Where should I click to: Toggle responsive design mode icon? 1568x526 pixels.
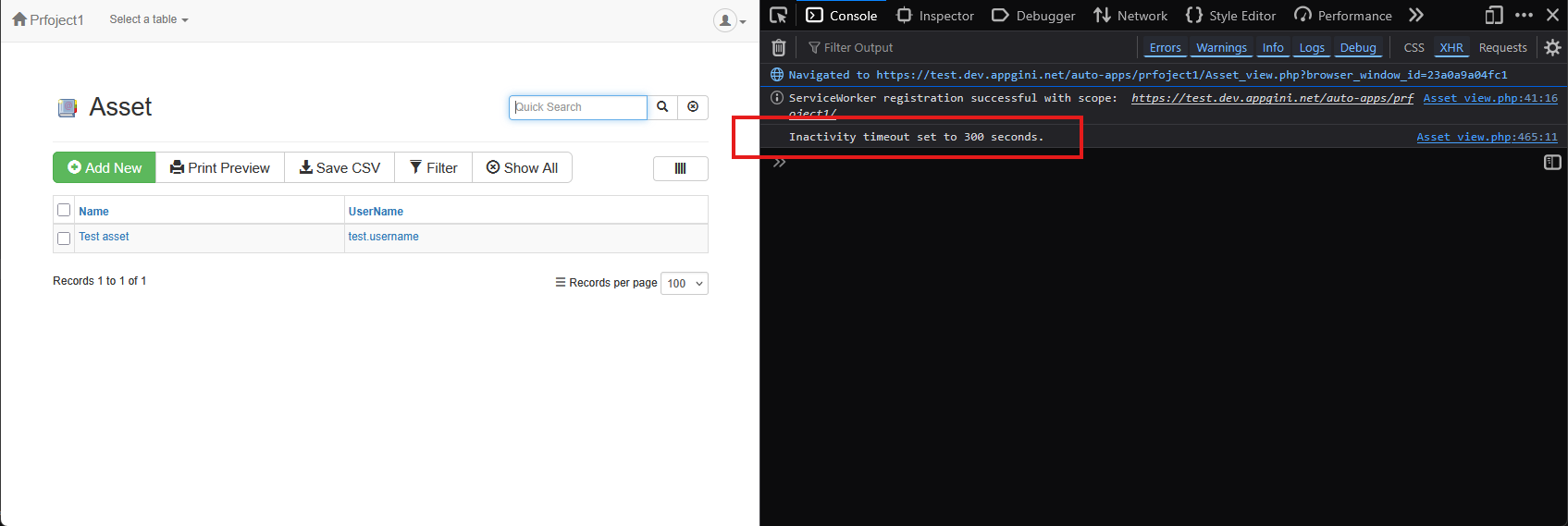[1493, 16]
